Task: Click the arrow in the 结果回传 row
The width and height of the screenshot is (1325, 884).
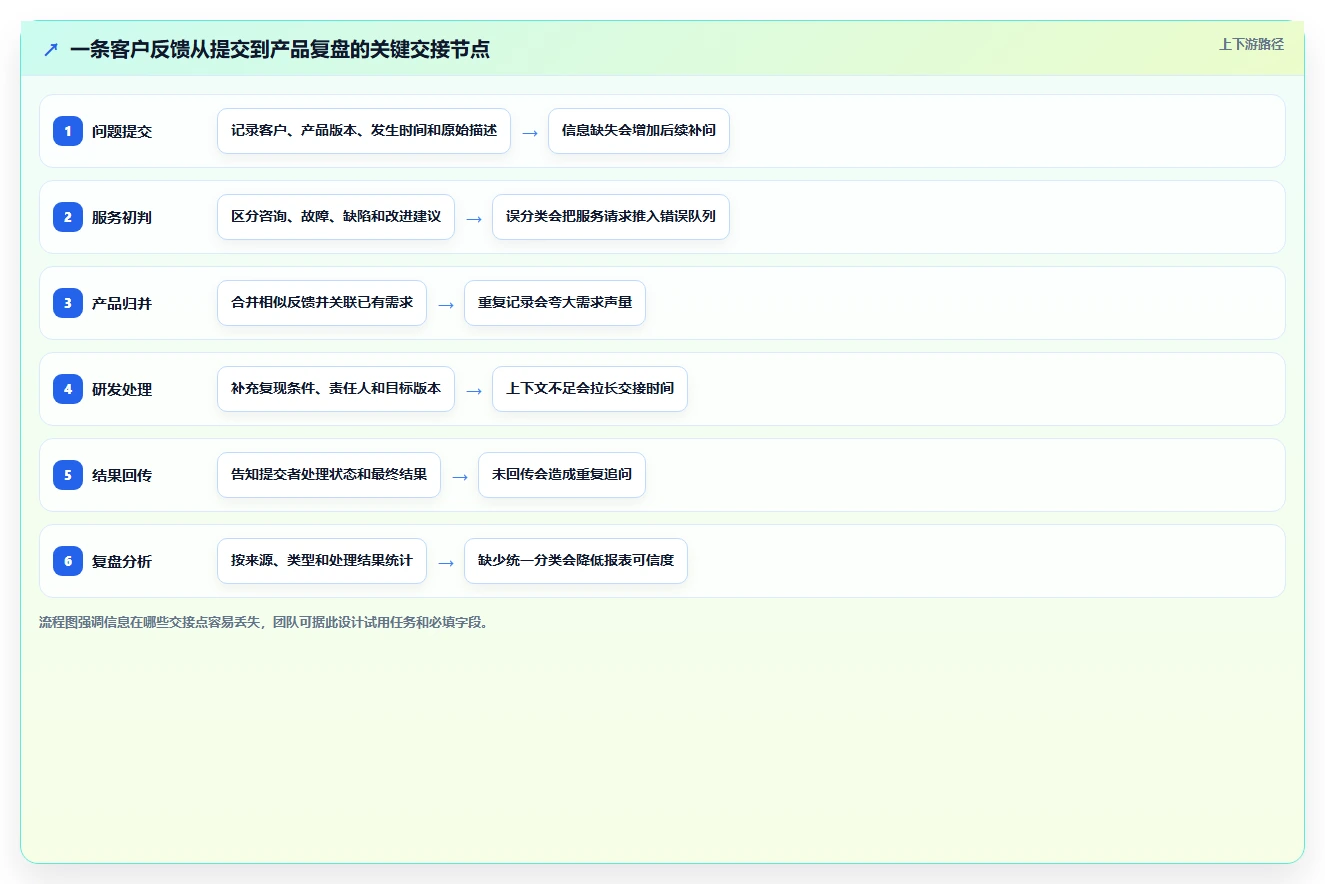Action: point(460,476)
